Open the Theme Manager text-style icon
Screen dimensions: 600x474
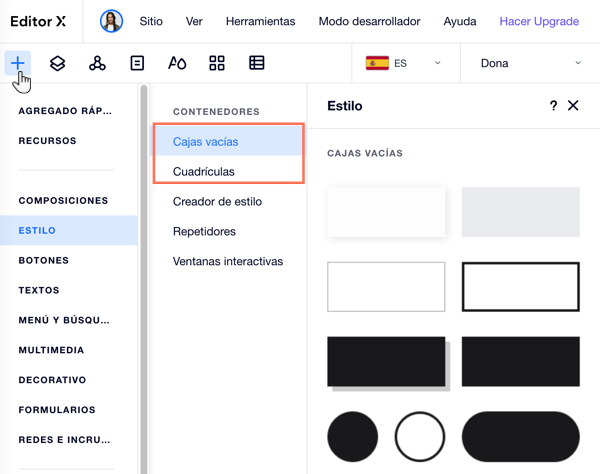(x=177, y=63)
